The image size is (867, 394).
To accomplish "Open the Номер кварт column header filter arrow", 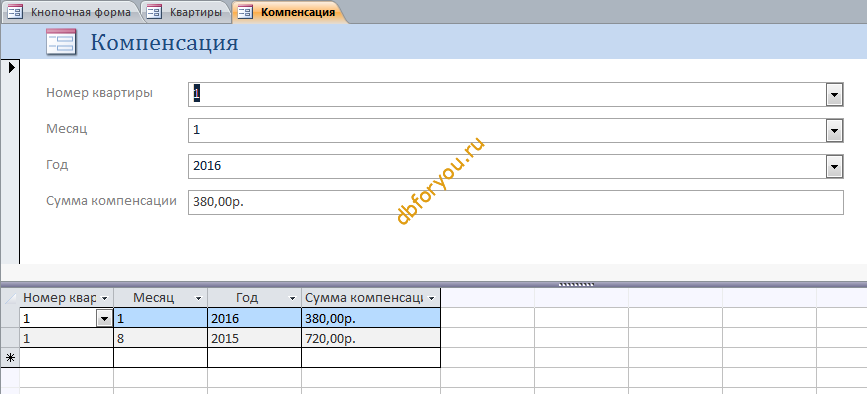I will pyautogui.click(x=105, y=298).
